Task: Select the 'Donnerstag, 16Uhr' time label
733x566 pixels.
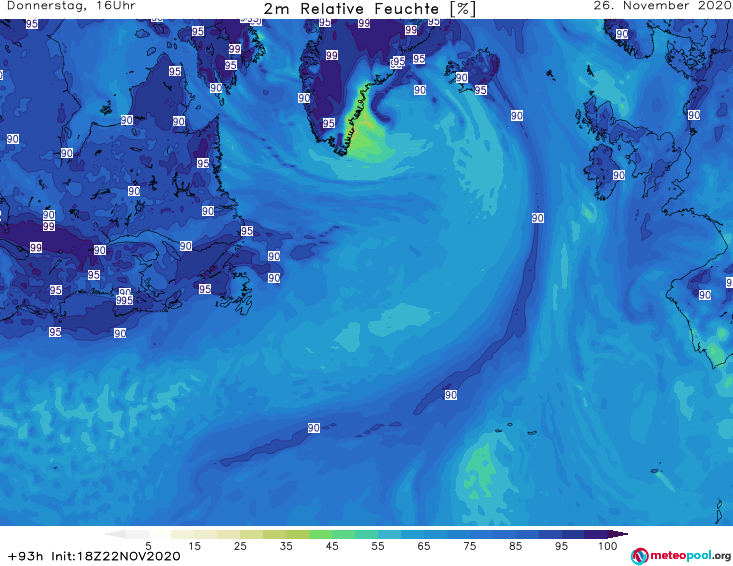Action: point(71,6)
